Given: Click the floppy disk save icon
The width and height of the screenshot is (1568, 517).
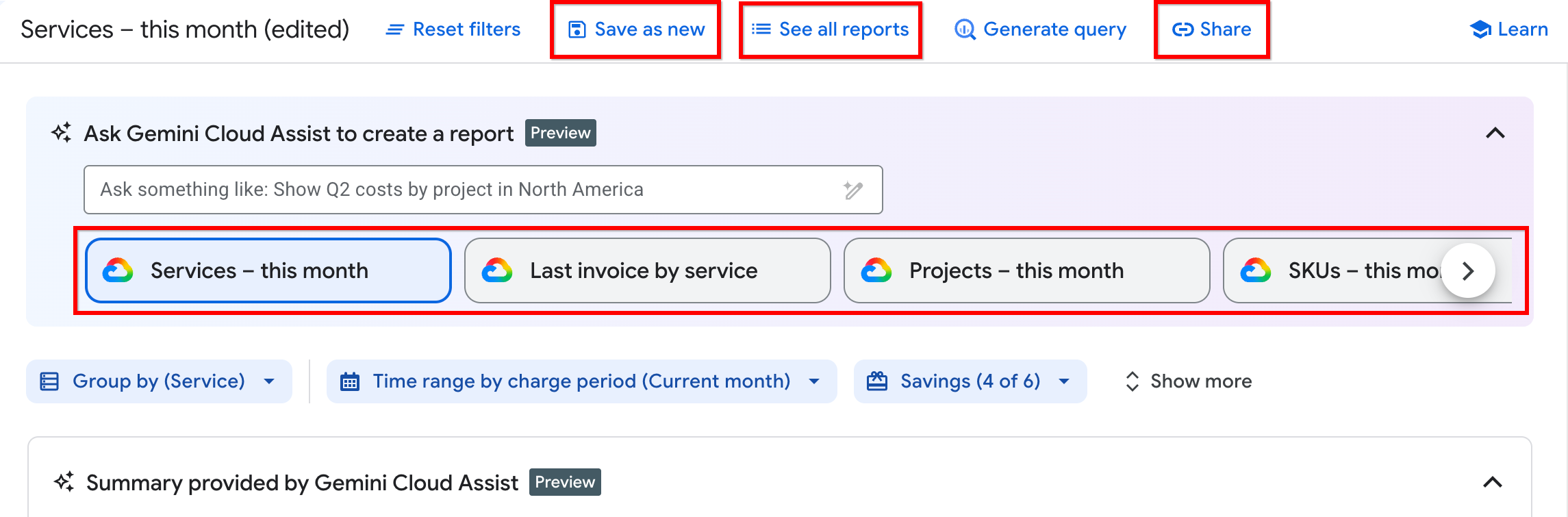Looking at the screenshot, I should pyautogui.click(x=577, y=29).
